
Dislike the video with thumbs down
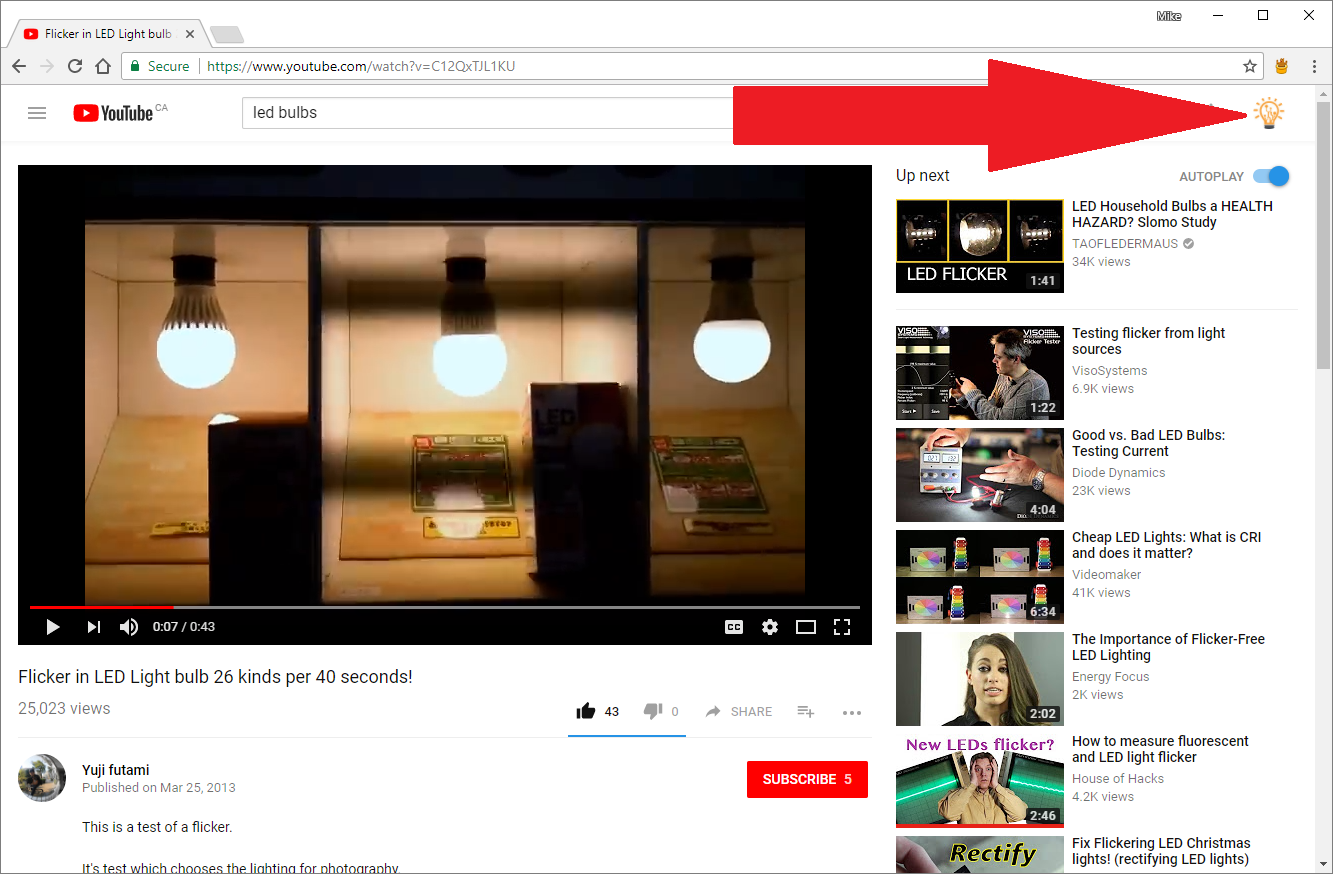point(653,711)
